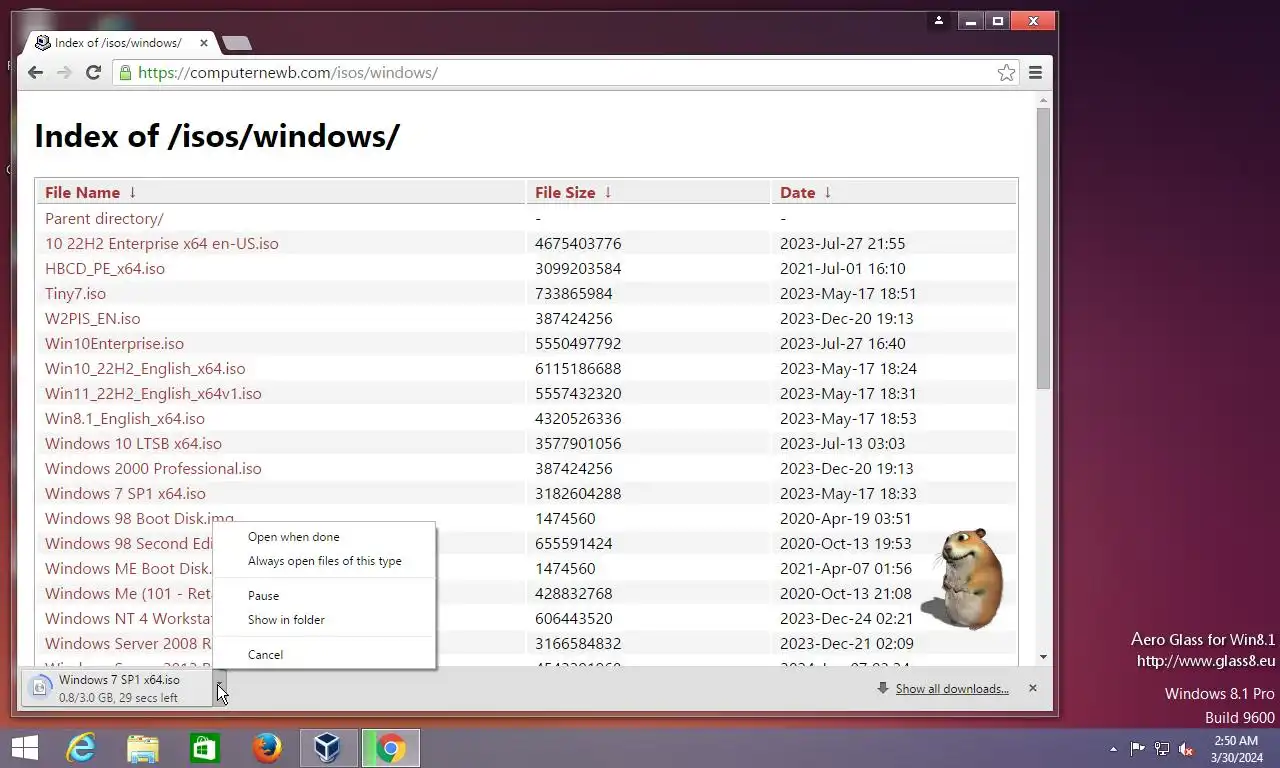Sort the list by File Name

coord(90,192)
